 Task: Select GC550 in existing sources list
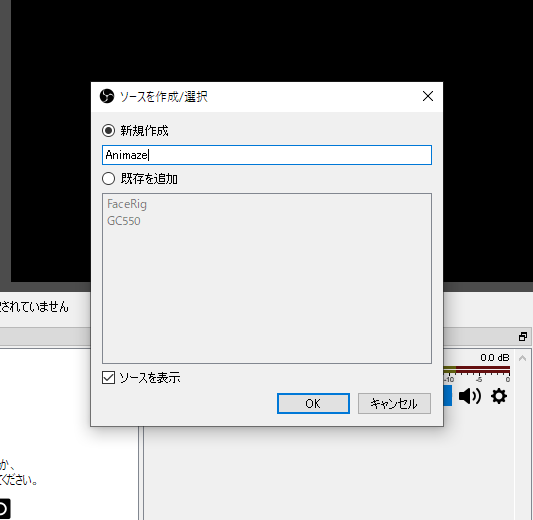click(124, 221)
